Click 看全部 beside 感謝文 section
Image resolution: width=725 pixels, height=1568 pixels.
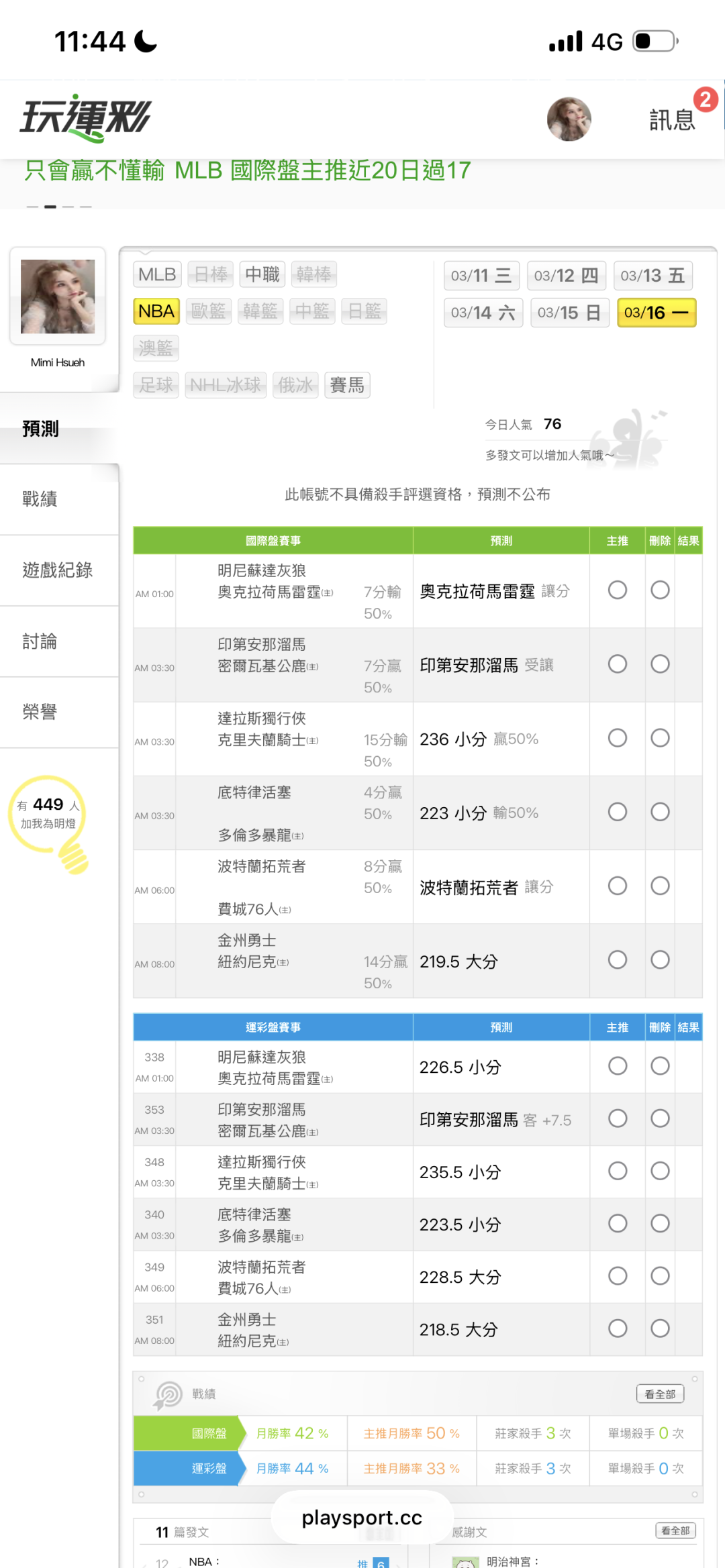[x=675, y=1530]
